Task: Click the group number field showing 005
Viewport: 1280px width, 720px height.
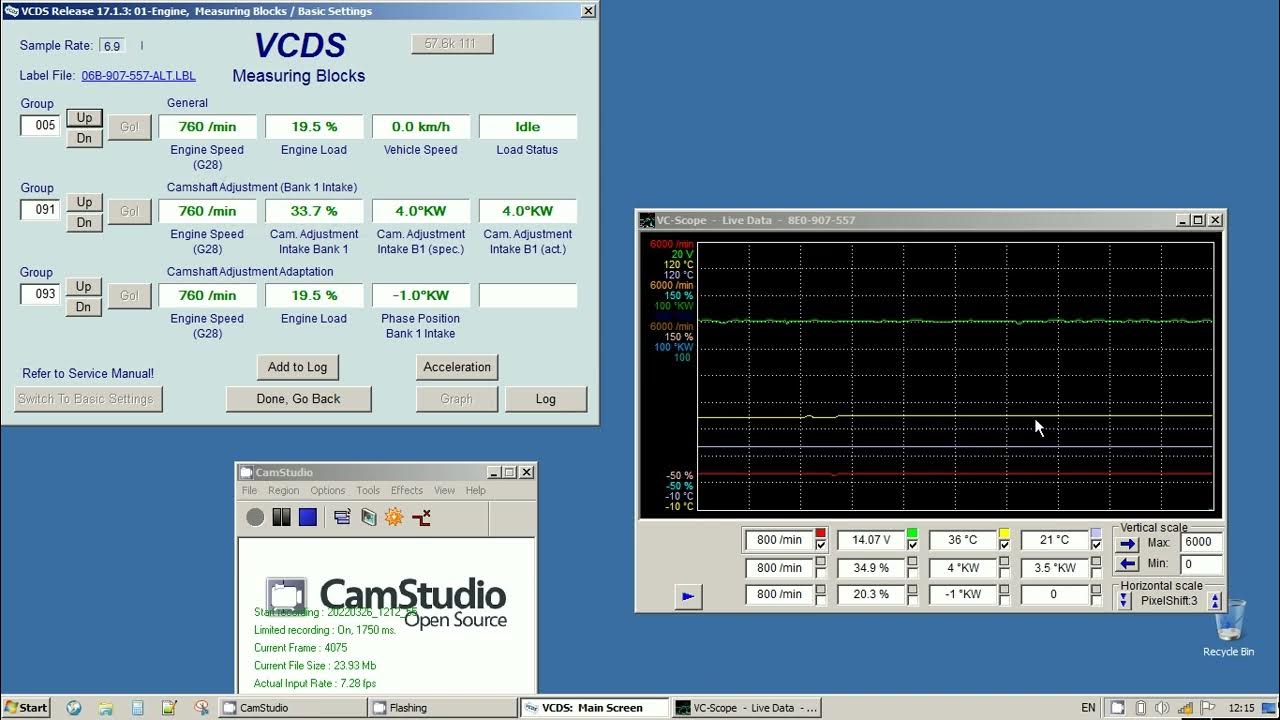Action: pyautogui.click(x=41, y=126)
